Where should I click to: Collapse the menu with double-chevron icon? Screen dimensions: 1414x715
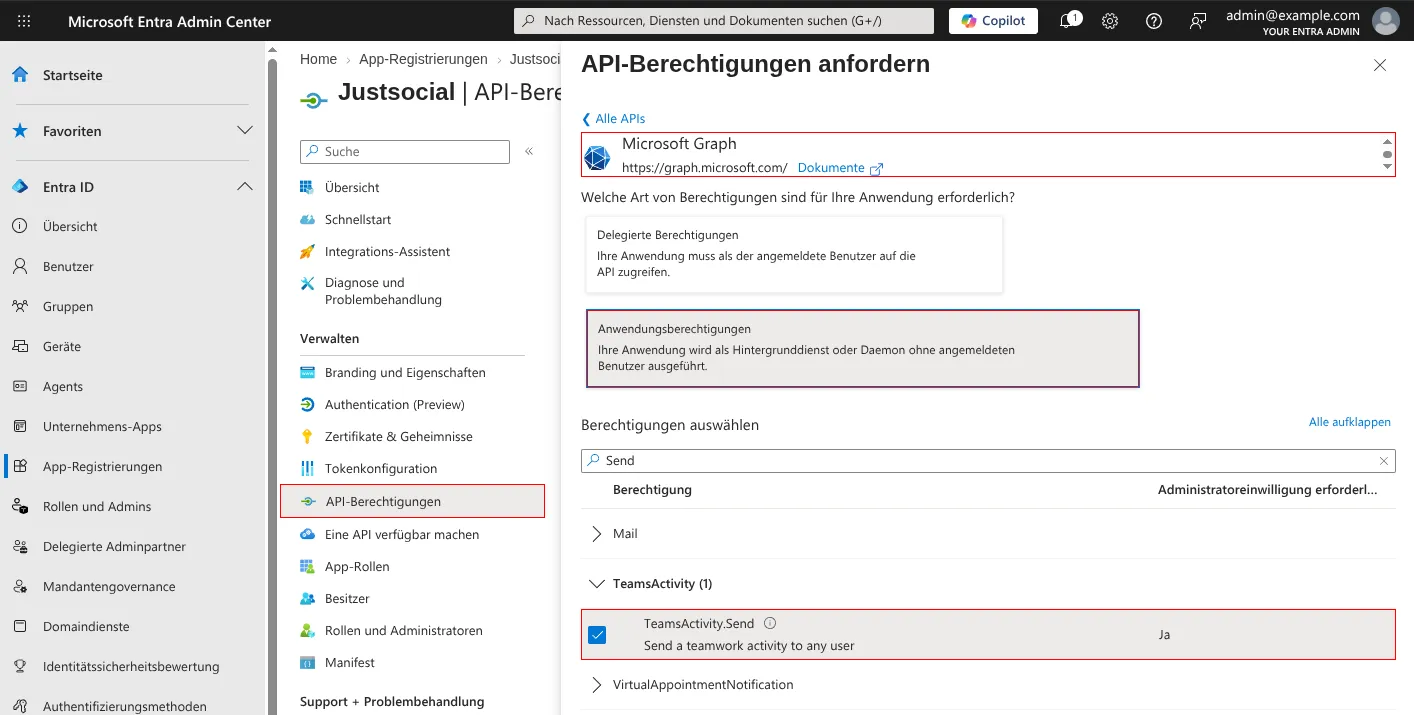click(x=529, y=151)
